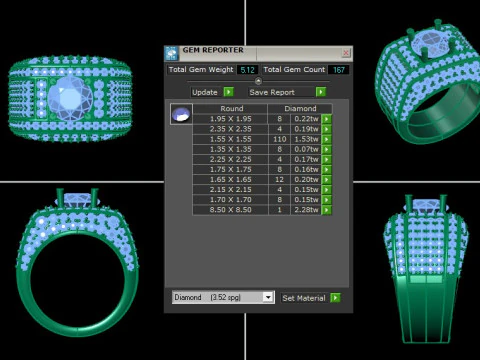The height and width of the screenshot is (360, 480).
Task: Click the green arrow for the 1.65 X 1.65 row
Action: coord(327,180)
